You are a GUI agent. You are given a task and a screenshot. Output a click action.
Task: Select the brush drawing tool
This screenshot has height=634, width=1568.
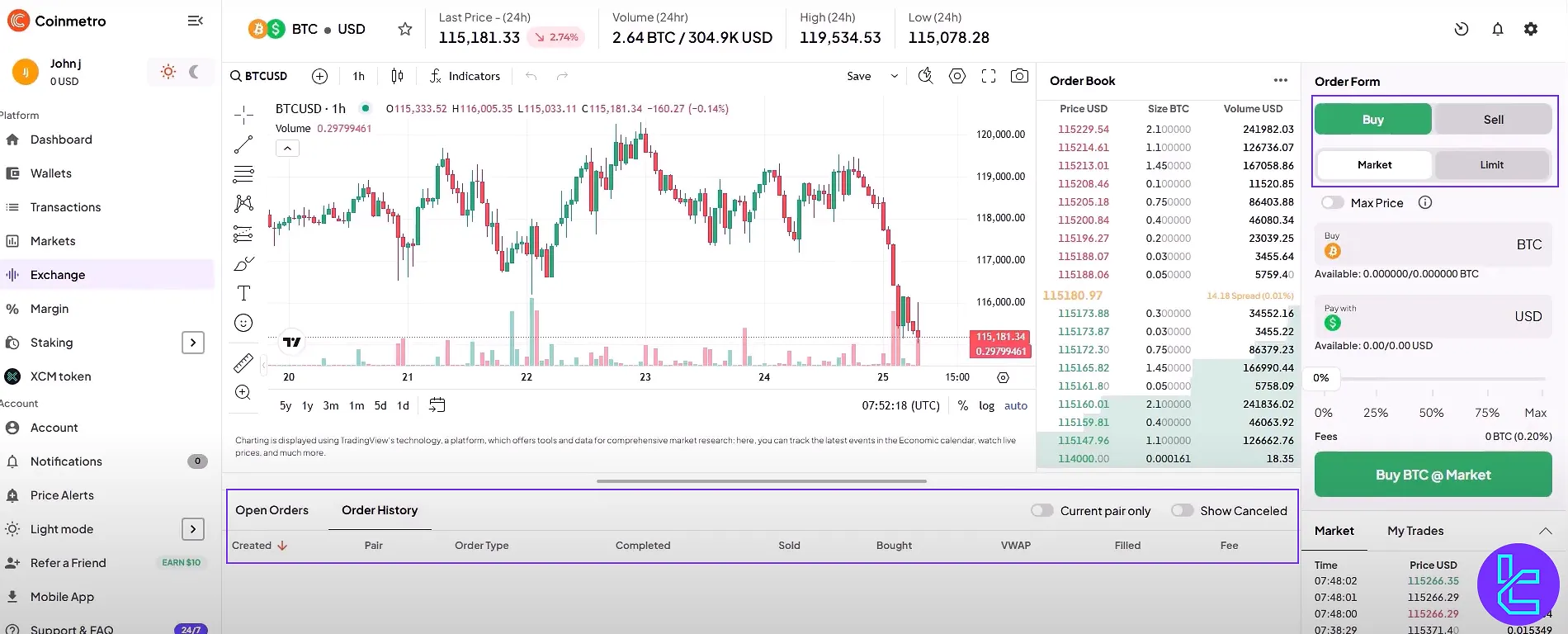(x=243, y=263)
